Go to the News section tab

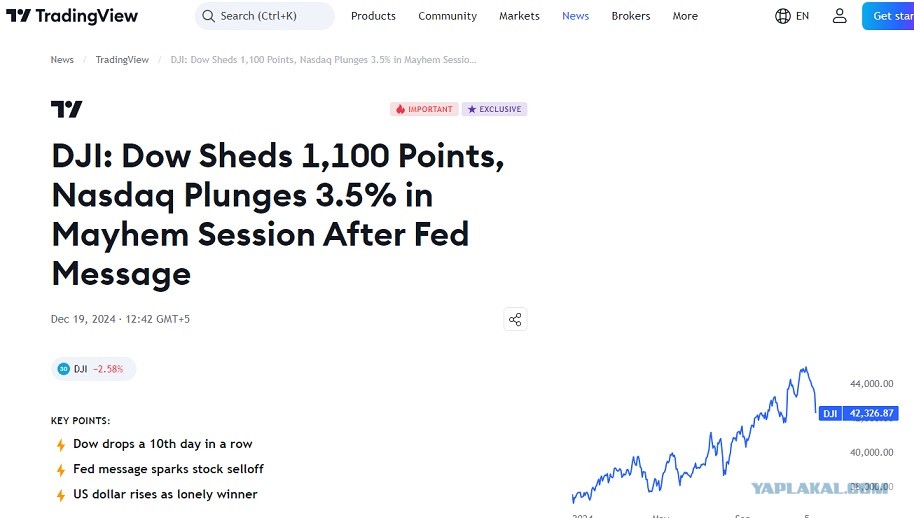(x=575, y=16)
